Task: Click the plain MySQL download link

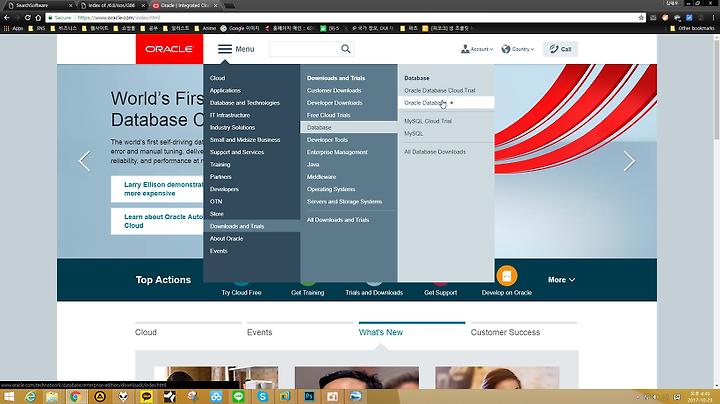Action: [x=413, y=134]
